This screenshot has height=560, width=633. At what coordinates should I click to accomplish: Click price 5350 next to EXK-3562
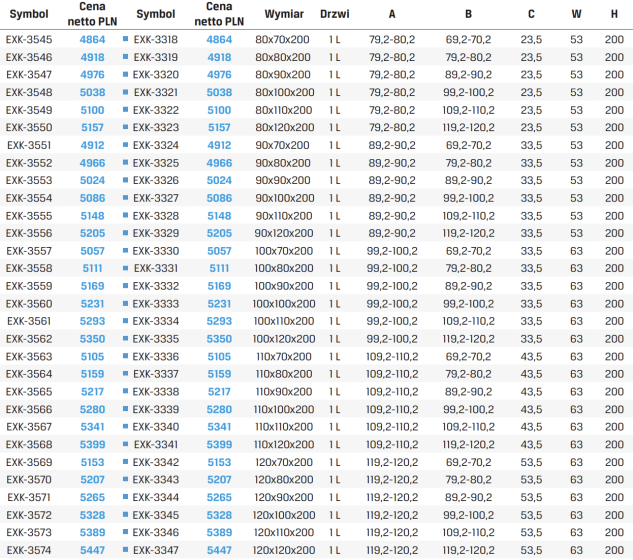[x=92, y=339]
